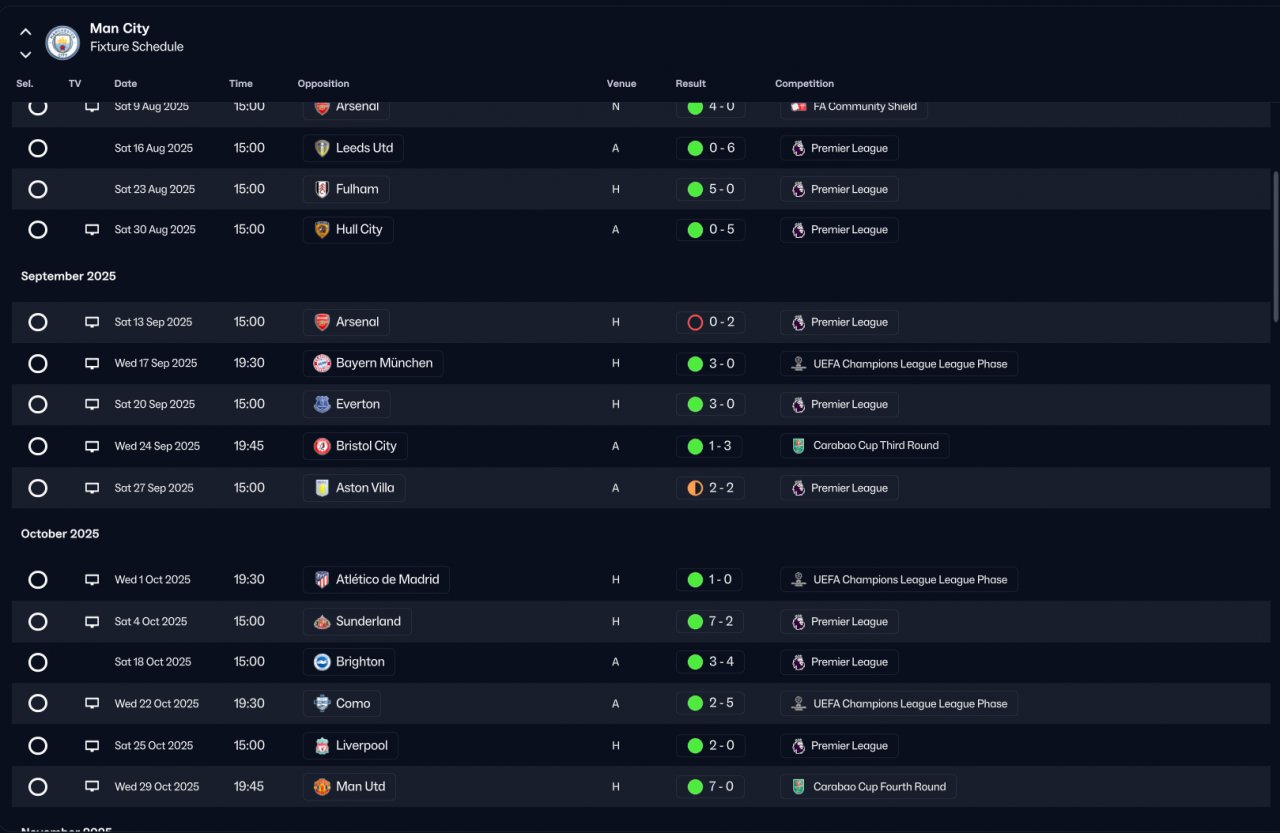This screenshot has width=1280, height=833.
Task: Select the Everton fixture radio button
Action: tap(38, 404)
